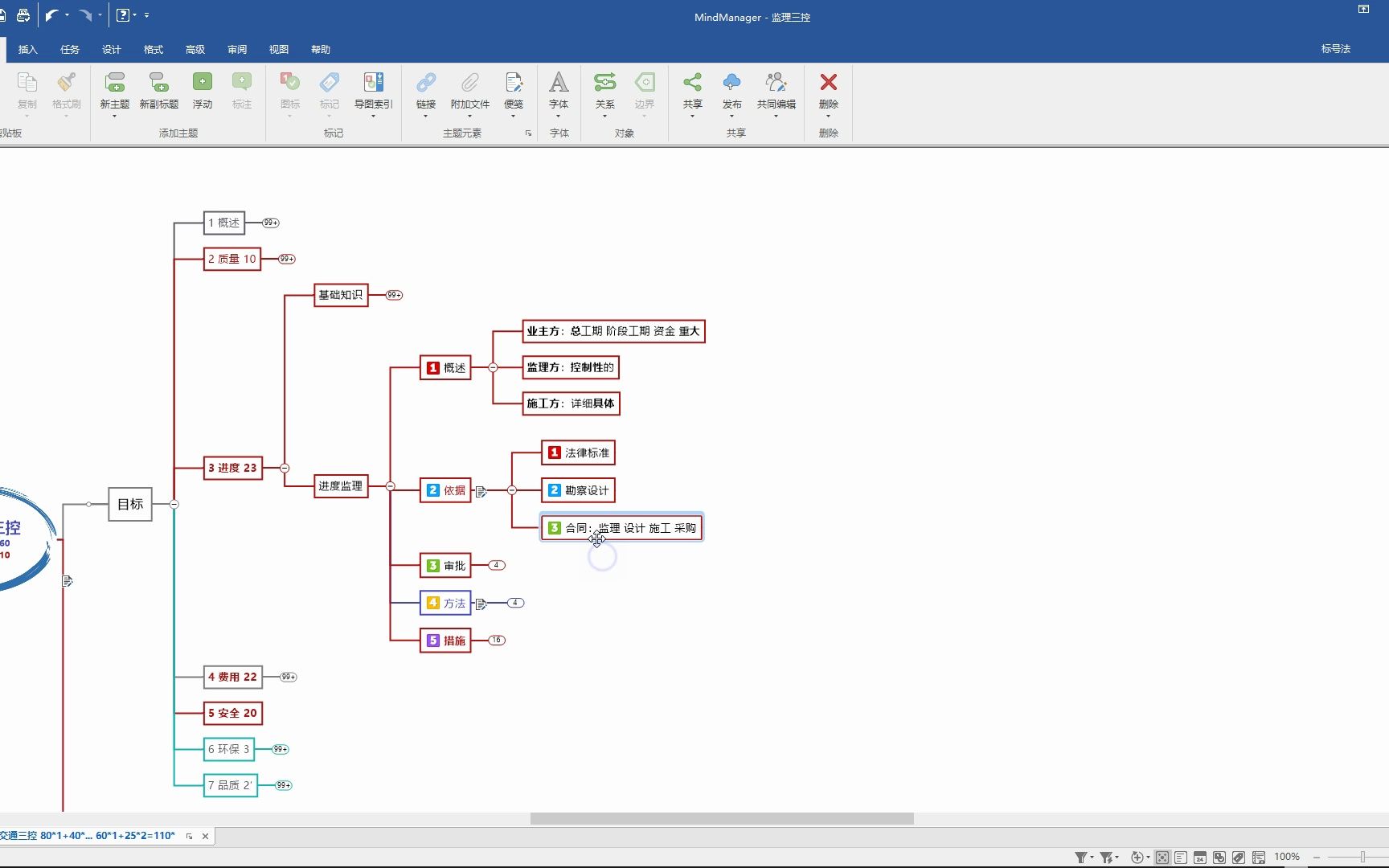Click the 标记 tag marker icon

point(330,83)
